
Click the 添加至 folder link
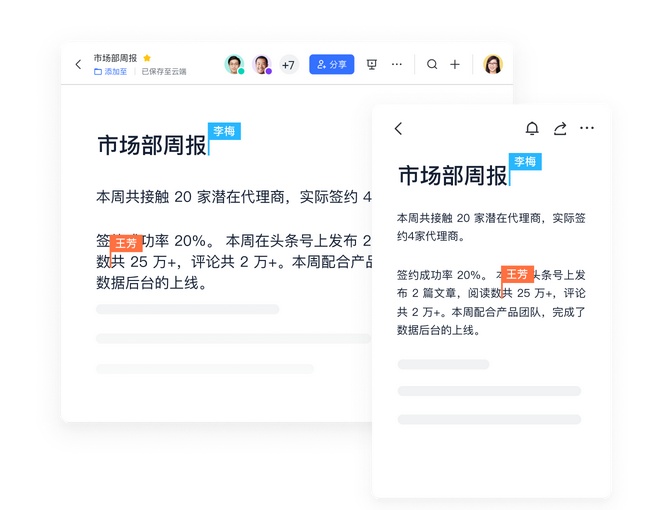pos(110,72)
